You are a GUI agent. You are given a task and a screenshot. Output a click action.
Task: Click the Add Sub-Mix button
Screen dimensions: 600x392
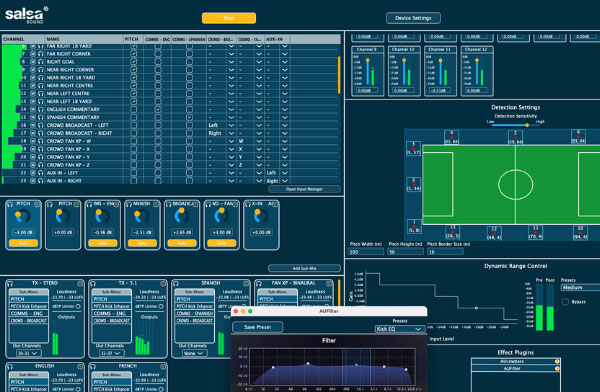tap(304, 268)
